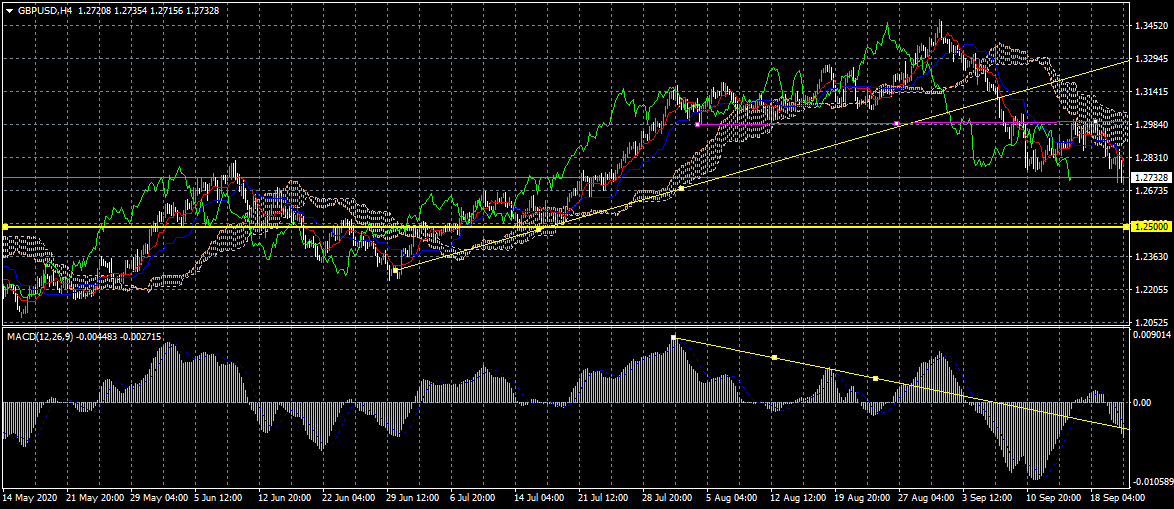The image size is (1174, 509).
Task: Select the left handle of yellow 1.25000 line
Action: tap(5, 227)
